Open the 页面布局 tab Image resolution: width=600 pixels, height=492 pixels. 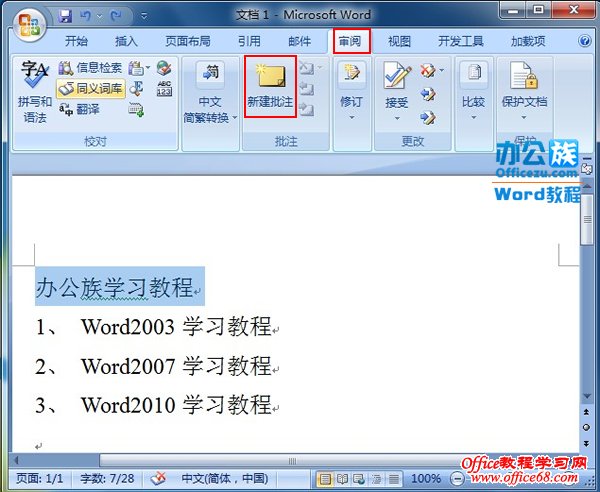pos(188,41)
